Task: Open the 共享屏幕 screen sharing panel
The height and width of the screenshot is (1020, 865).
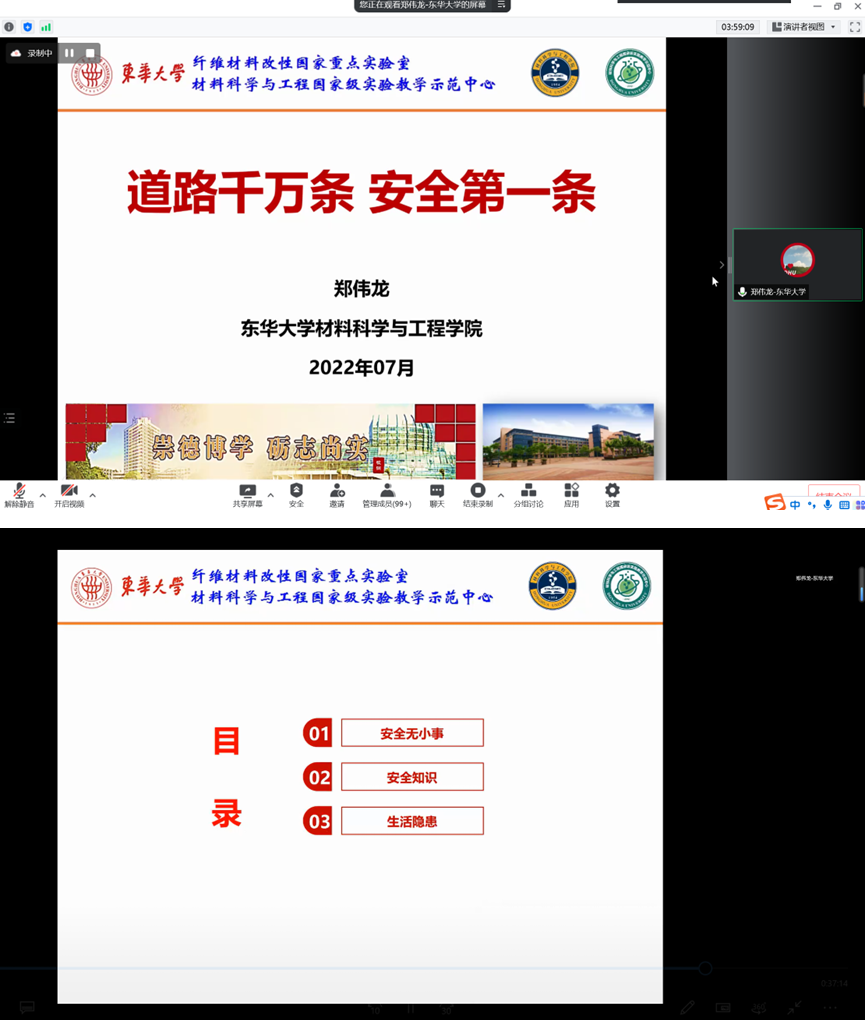Action: click(246, 493)
